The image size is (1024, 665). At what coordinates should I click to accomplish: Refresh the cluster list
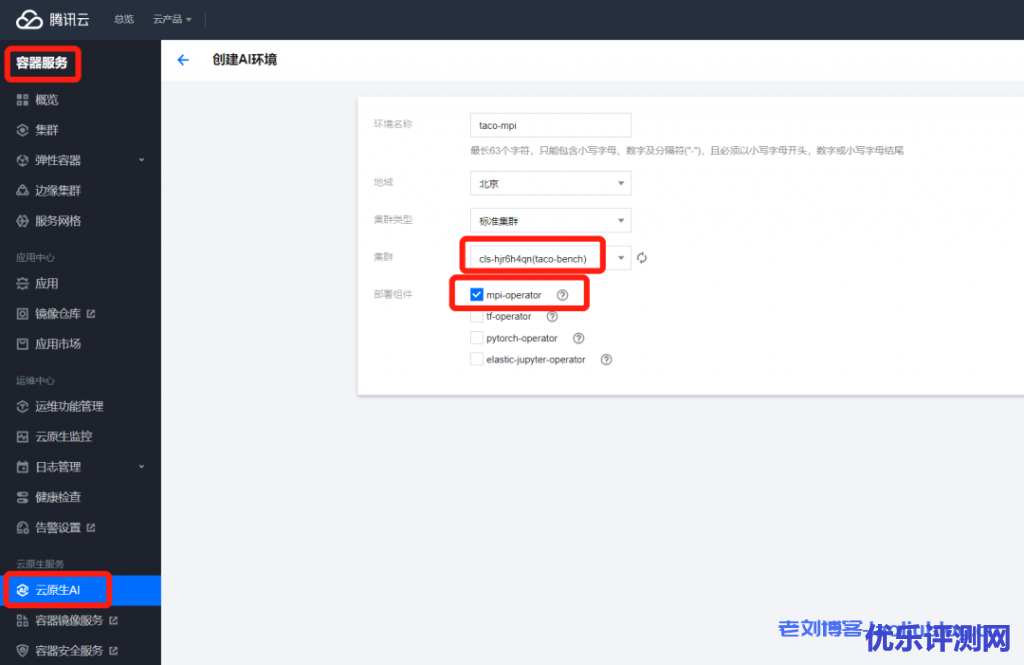(642, 258)
